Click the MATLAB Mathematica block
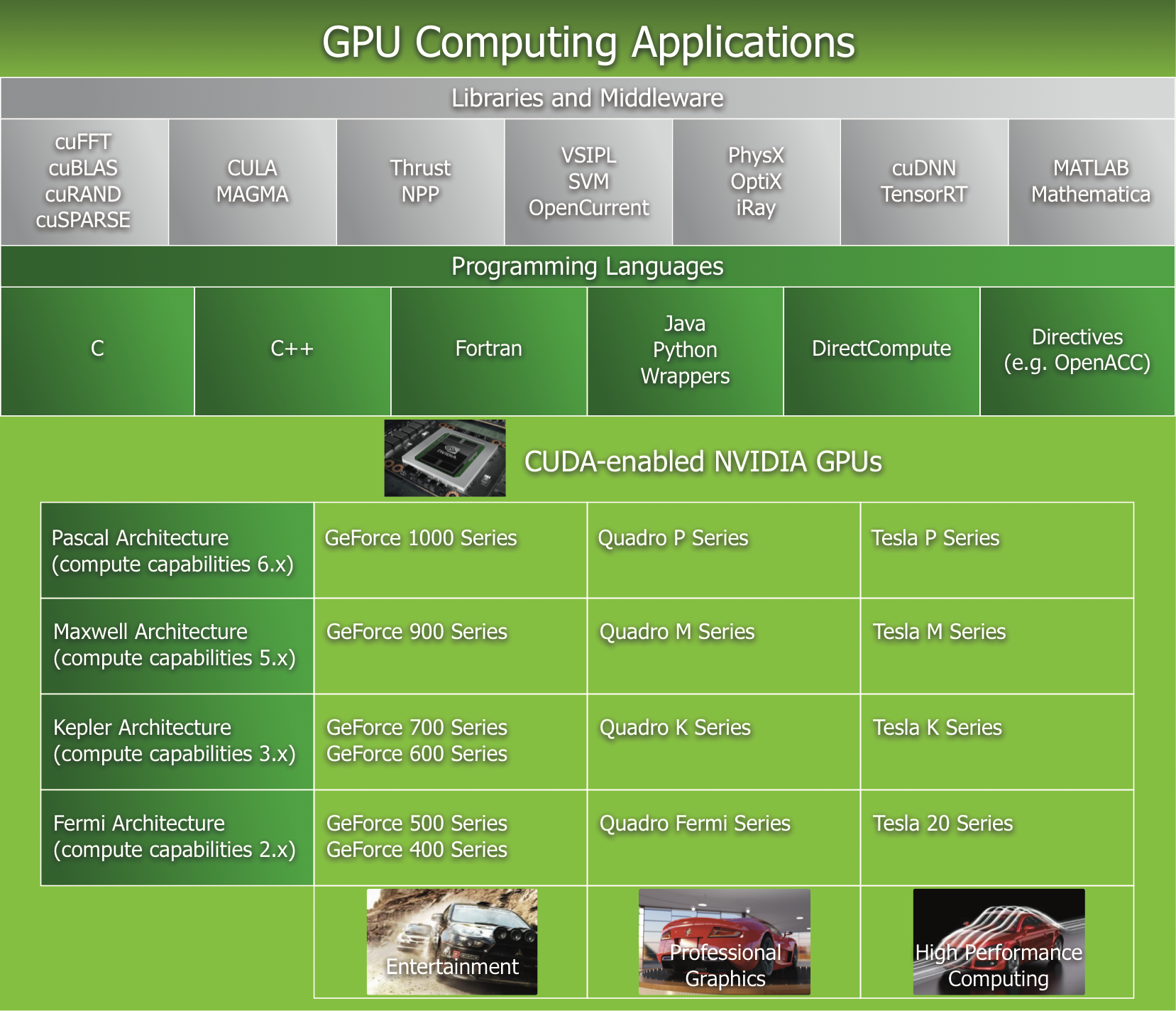Viewport: 1176px width, 1011px height. click(x=1091, y=181)
